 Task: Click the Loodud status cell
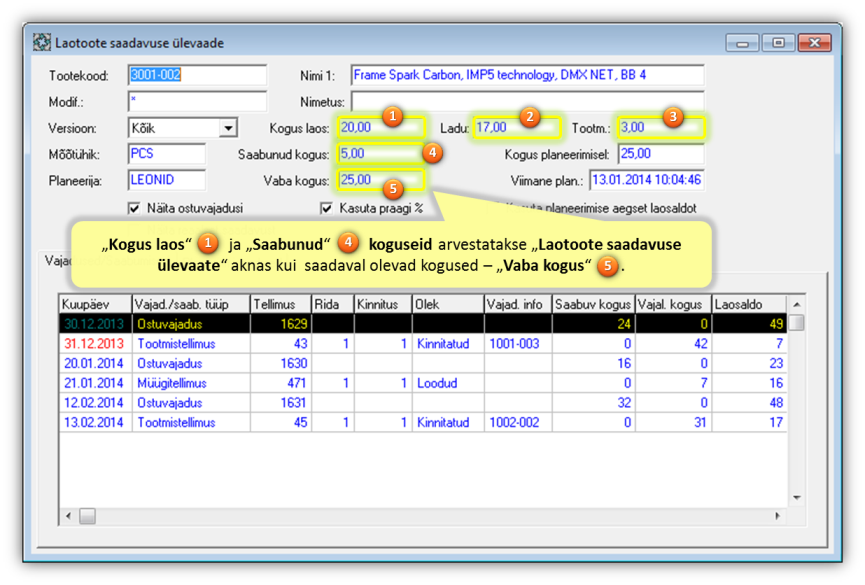[448, 383]
